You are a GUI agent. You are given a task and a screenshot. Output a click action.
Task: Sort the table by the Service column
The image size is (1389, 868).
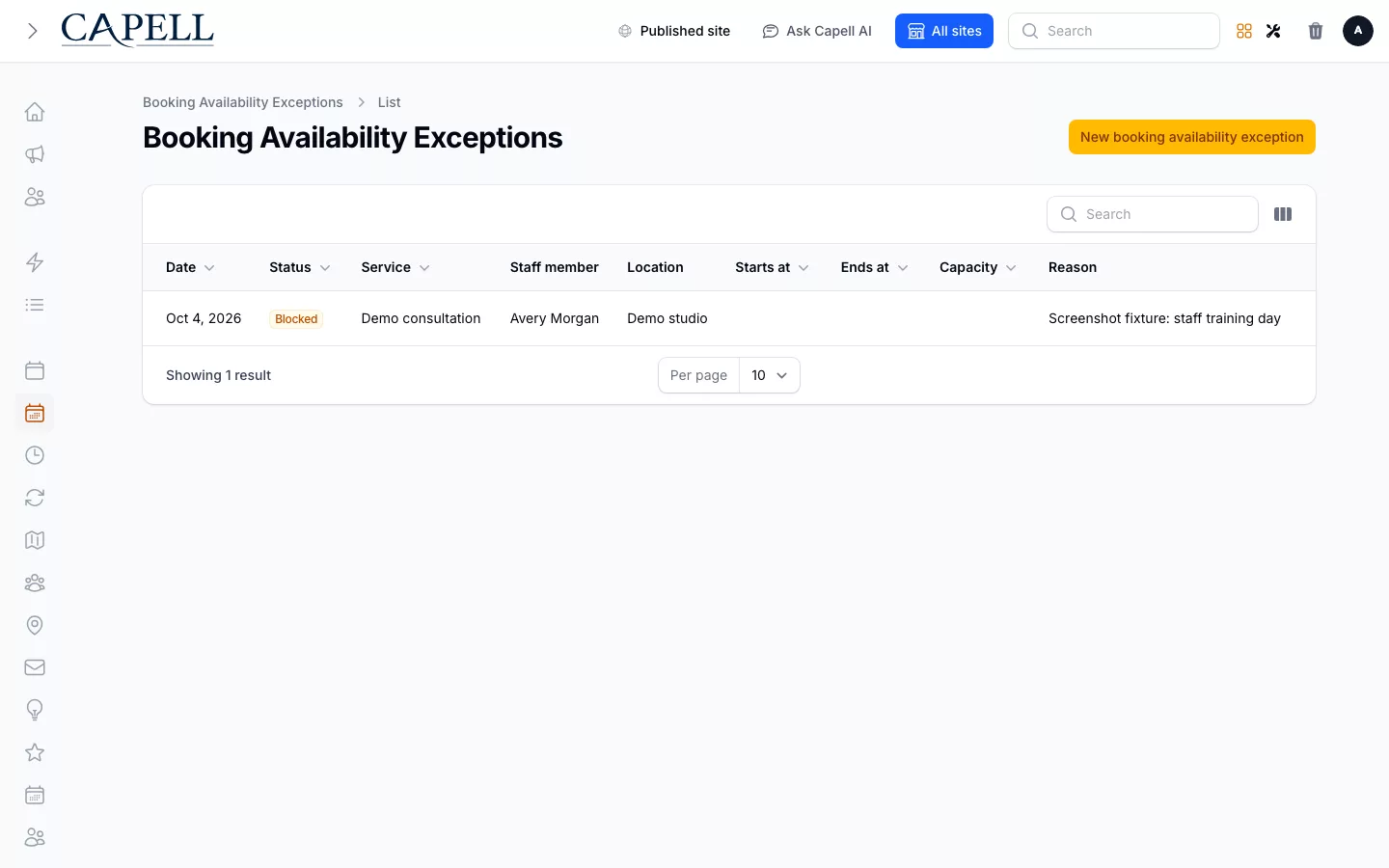point(395,267)
